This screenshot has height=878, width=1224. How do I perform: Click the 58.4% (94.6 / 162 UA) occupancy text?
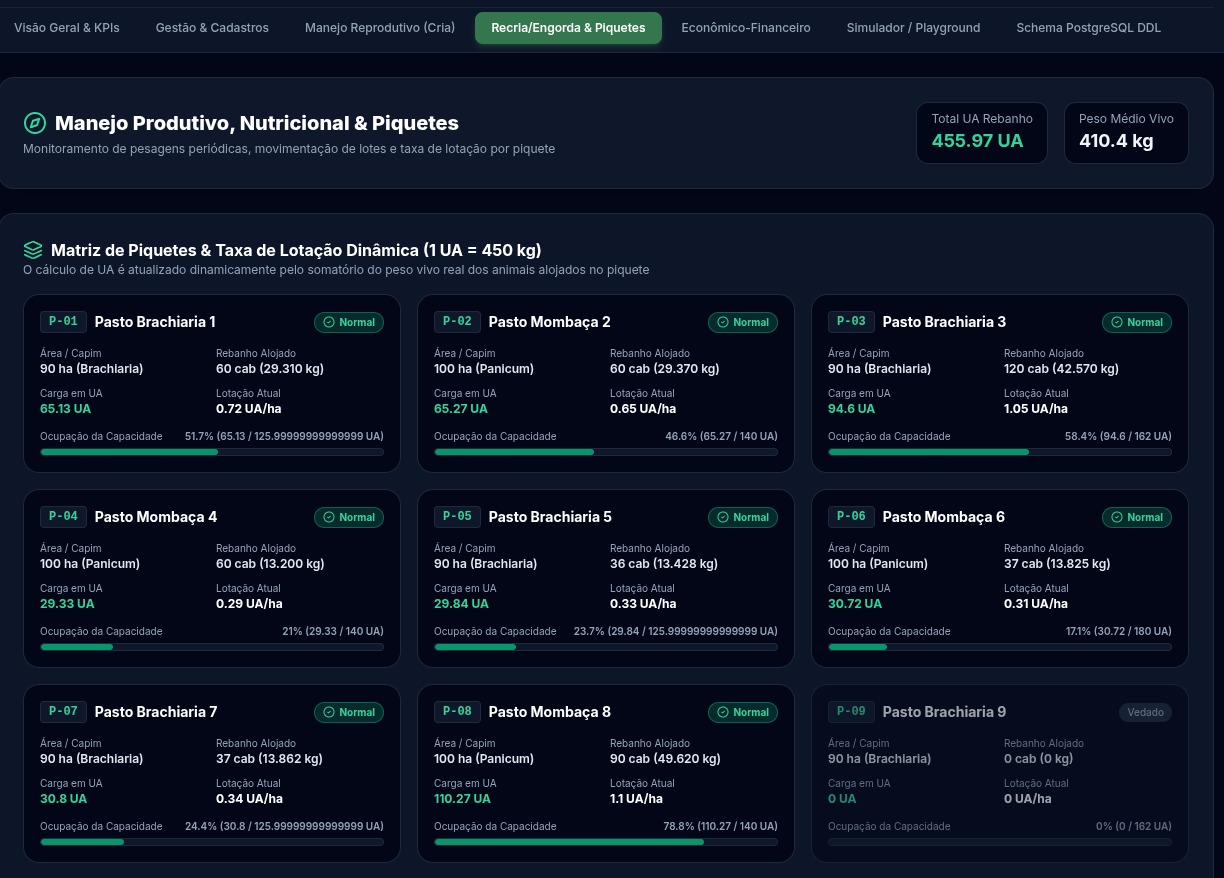click(1118, 436)
